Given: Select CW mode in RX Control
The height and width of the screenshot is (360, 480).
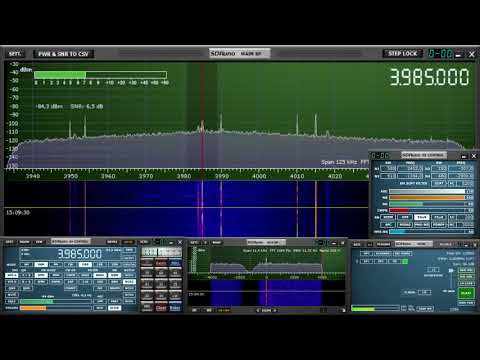Looking at the screenshot, I should click(71, 264).
